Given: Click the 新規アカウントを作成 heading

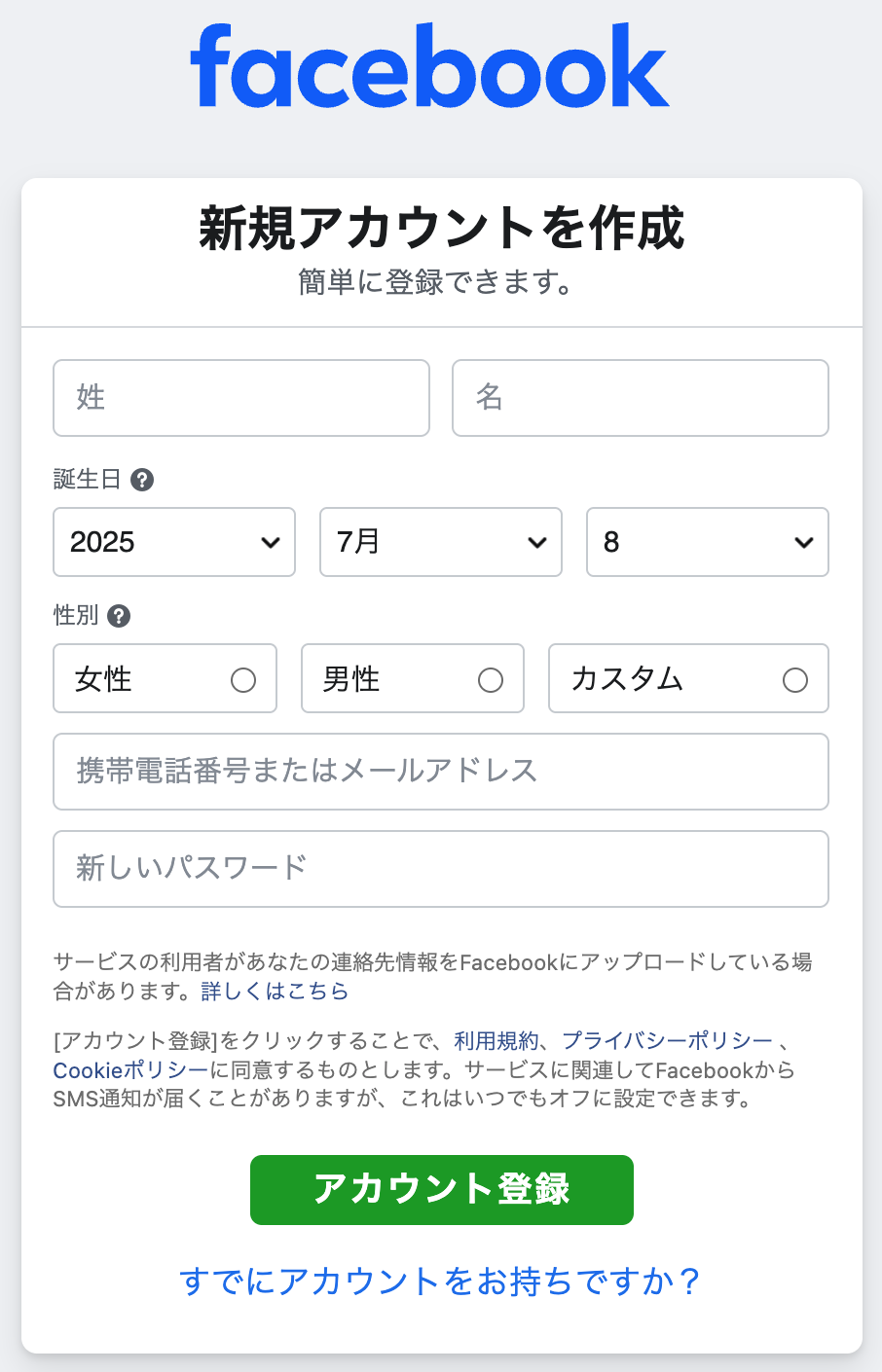Looking at the screenshot, I should point(442,229).
